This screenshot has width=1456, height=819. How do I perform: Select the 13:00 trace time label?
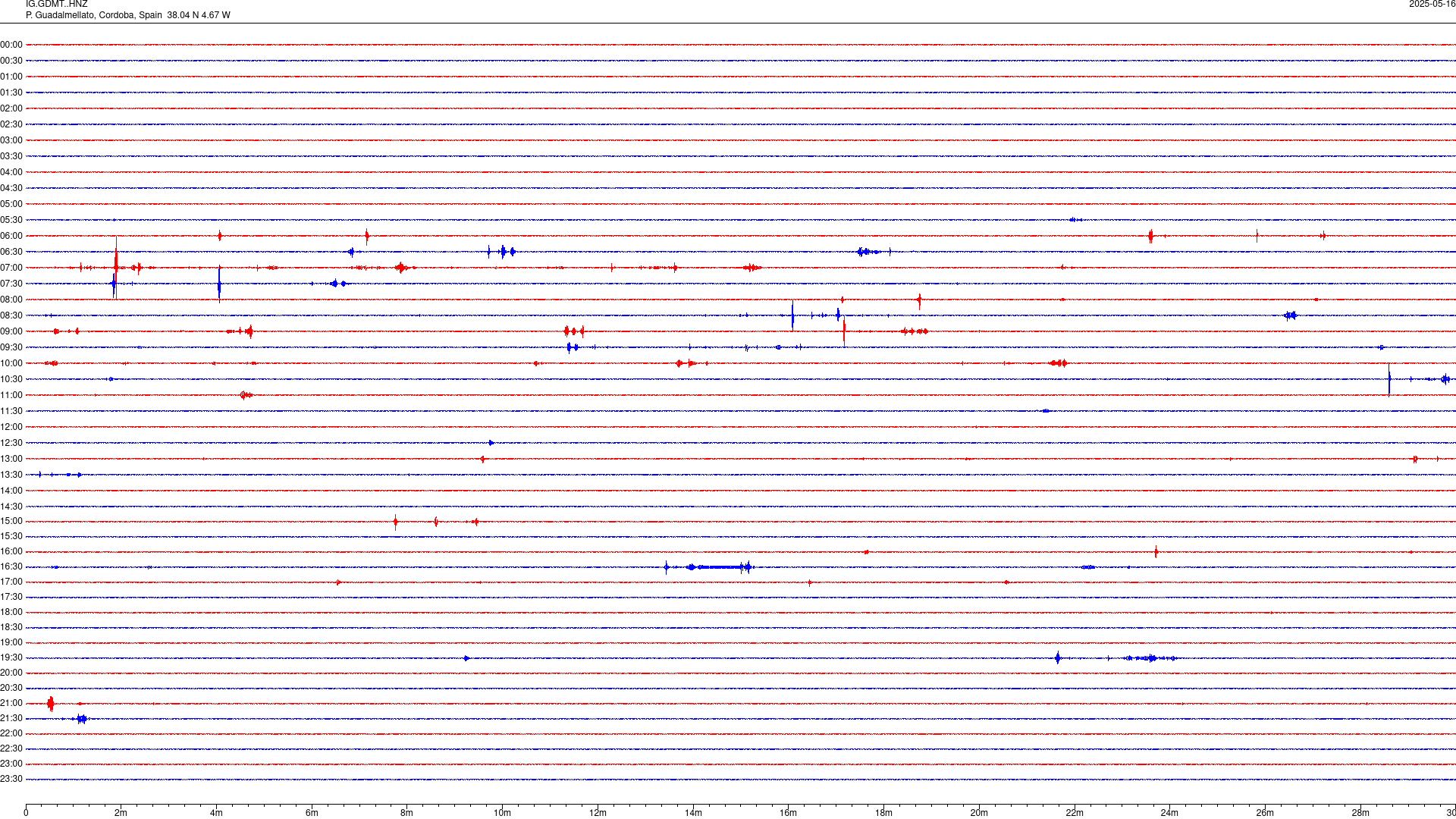11,459
